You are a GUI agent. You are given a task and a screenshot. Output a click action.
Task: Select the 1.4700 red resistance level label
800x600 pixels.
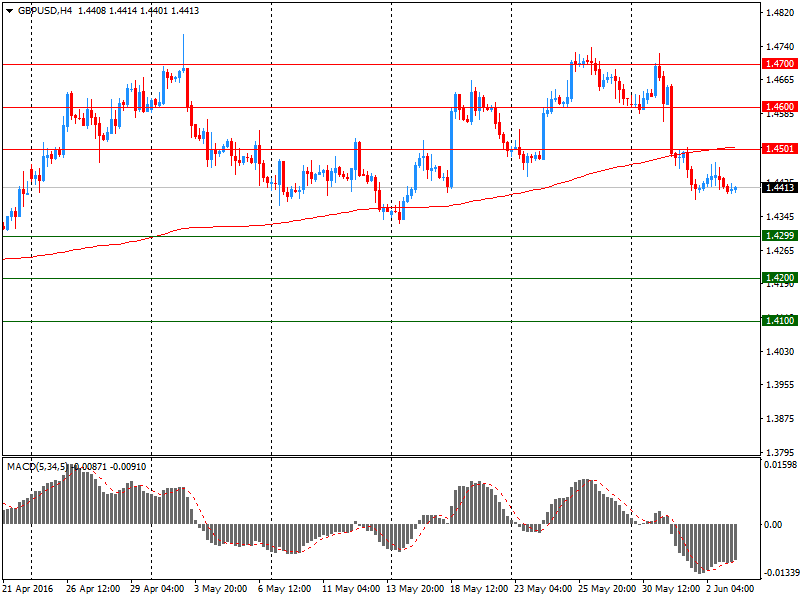(780, 64)
